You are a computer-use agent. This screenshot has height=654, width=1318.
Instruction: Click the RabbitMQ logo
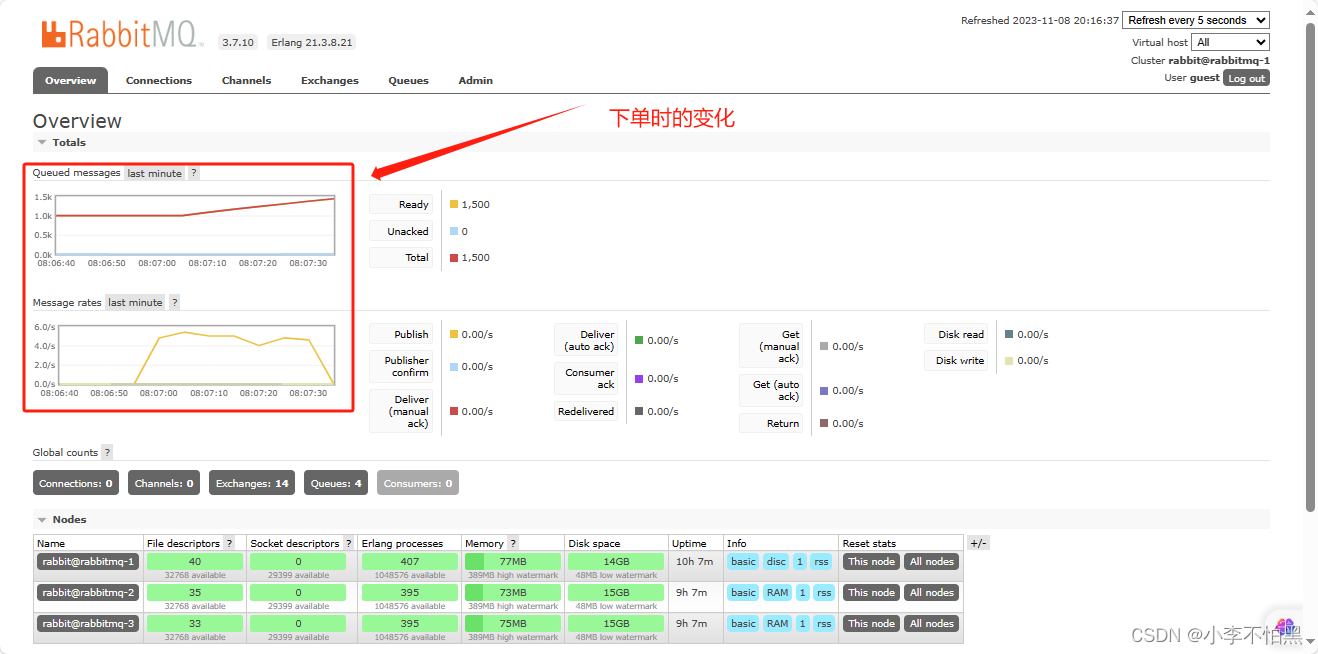click(122, 35)
